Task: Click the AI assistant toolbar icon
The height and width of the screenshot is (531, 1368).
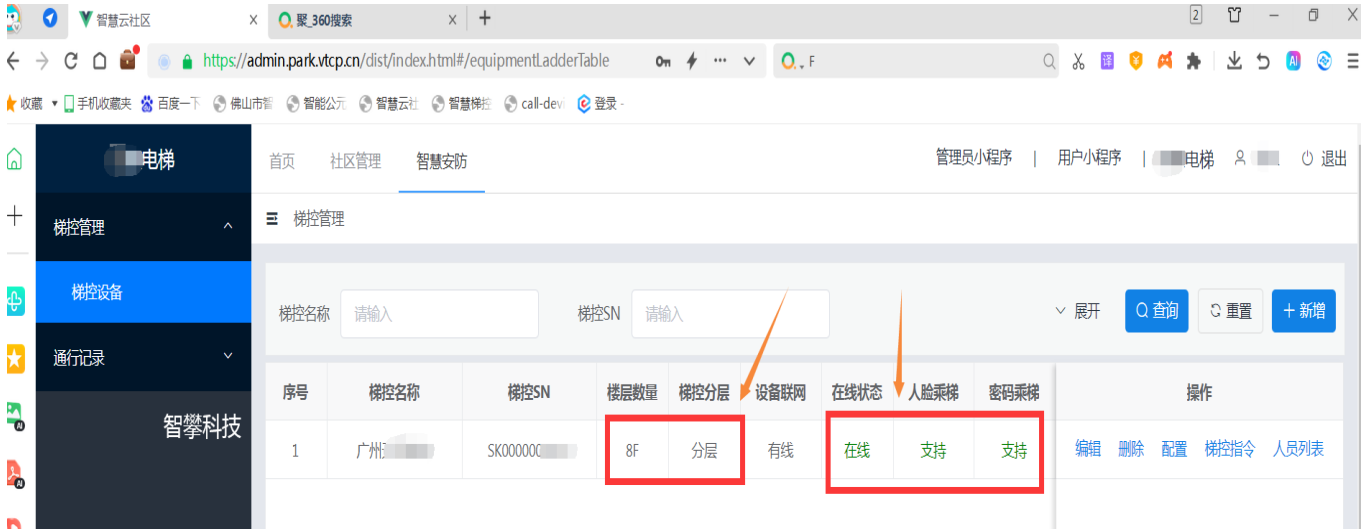Action: pyautogui.click(x=1293, y=61)
